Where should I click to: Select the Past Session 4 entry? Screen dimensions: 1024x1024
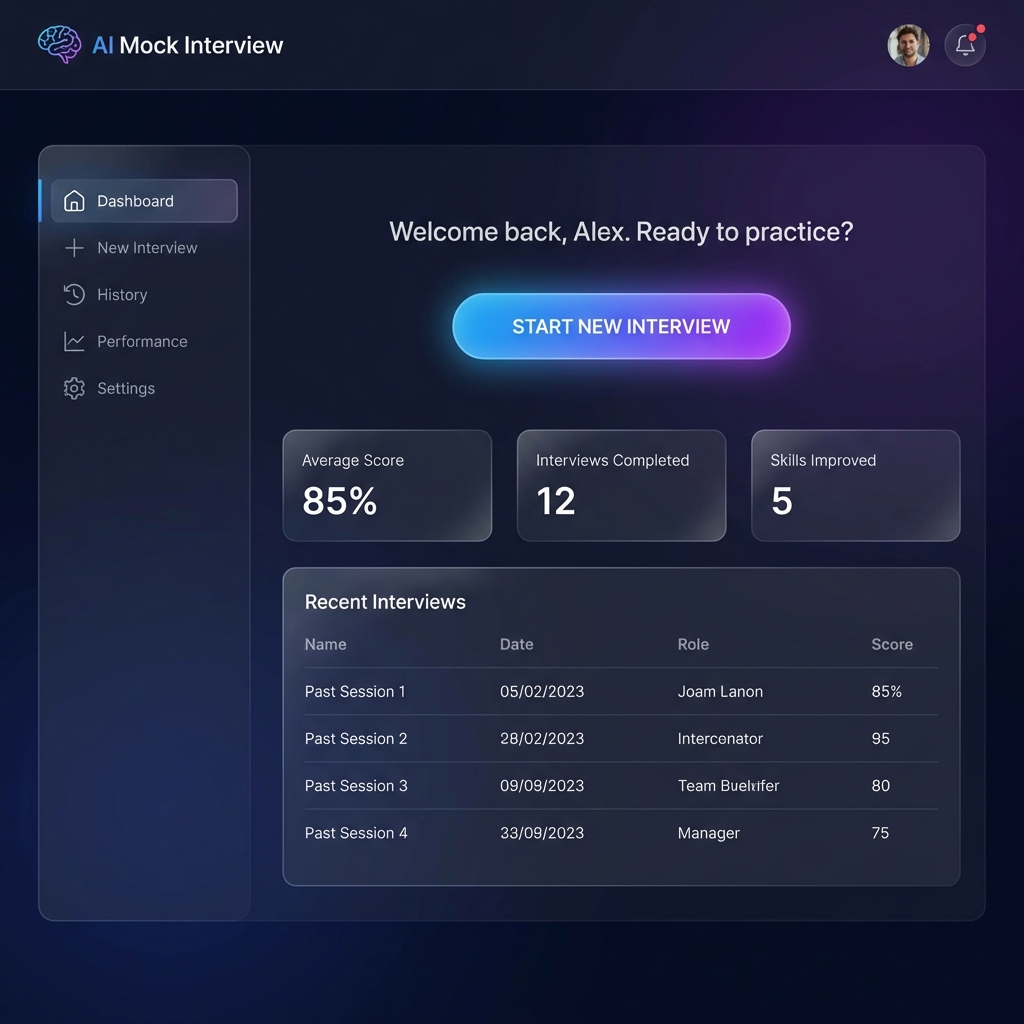pyautogui.click(x=356, y=832)
